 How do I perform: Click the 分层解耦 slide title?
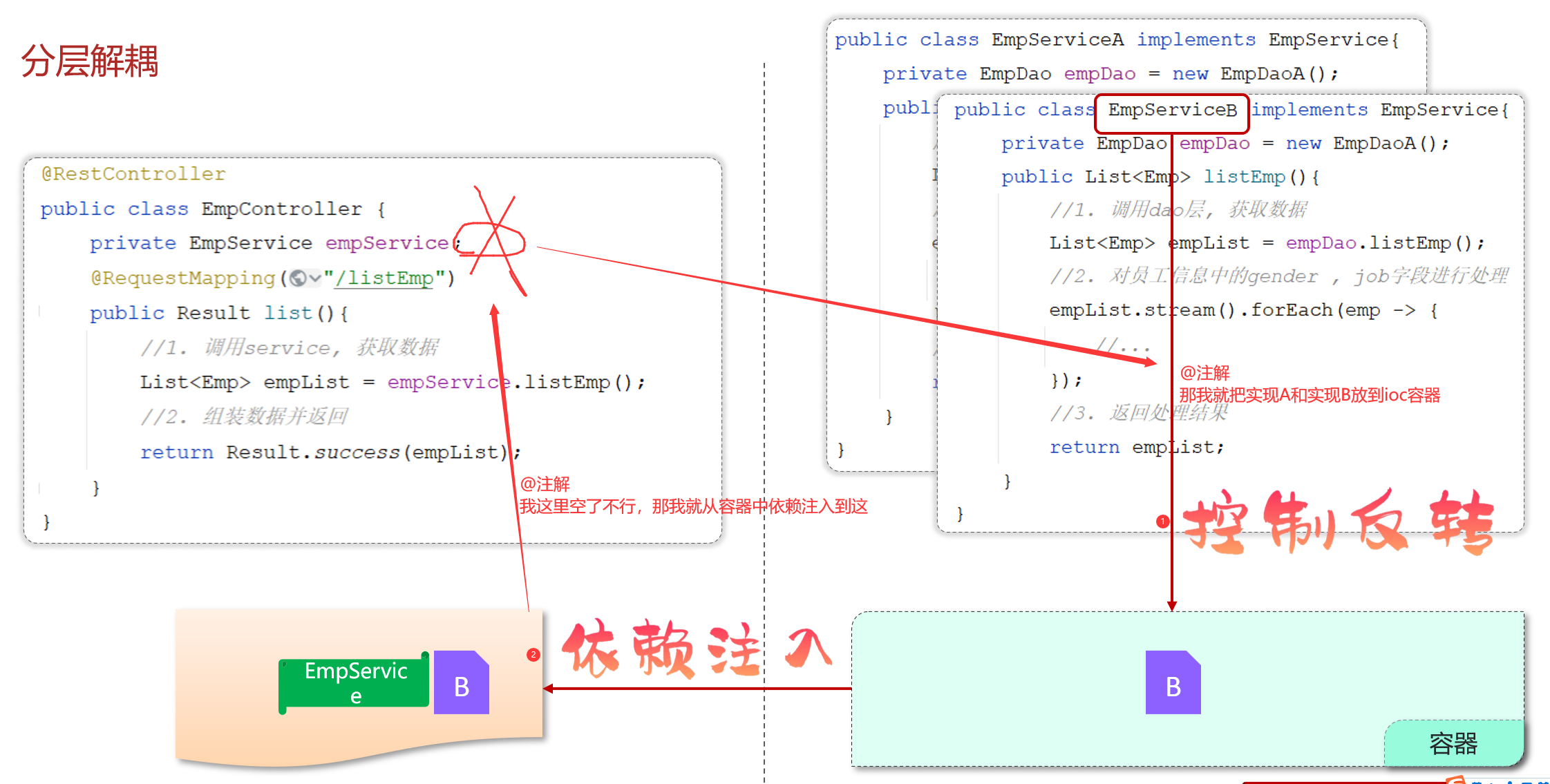click(x=90, y=61)
